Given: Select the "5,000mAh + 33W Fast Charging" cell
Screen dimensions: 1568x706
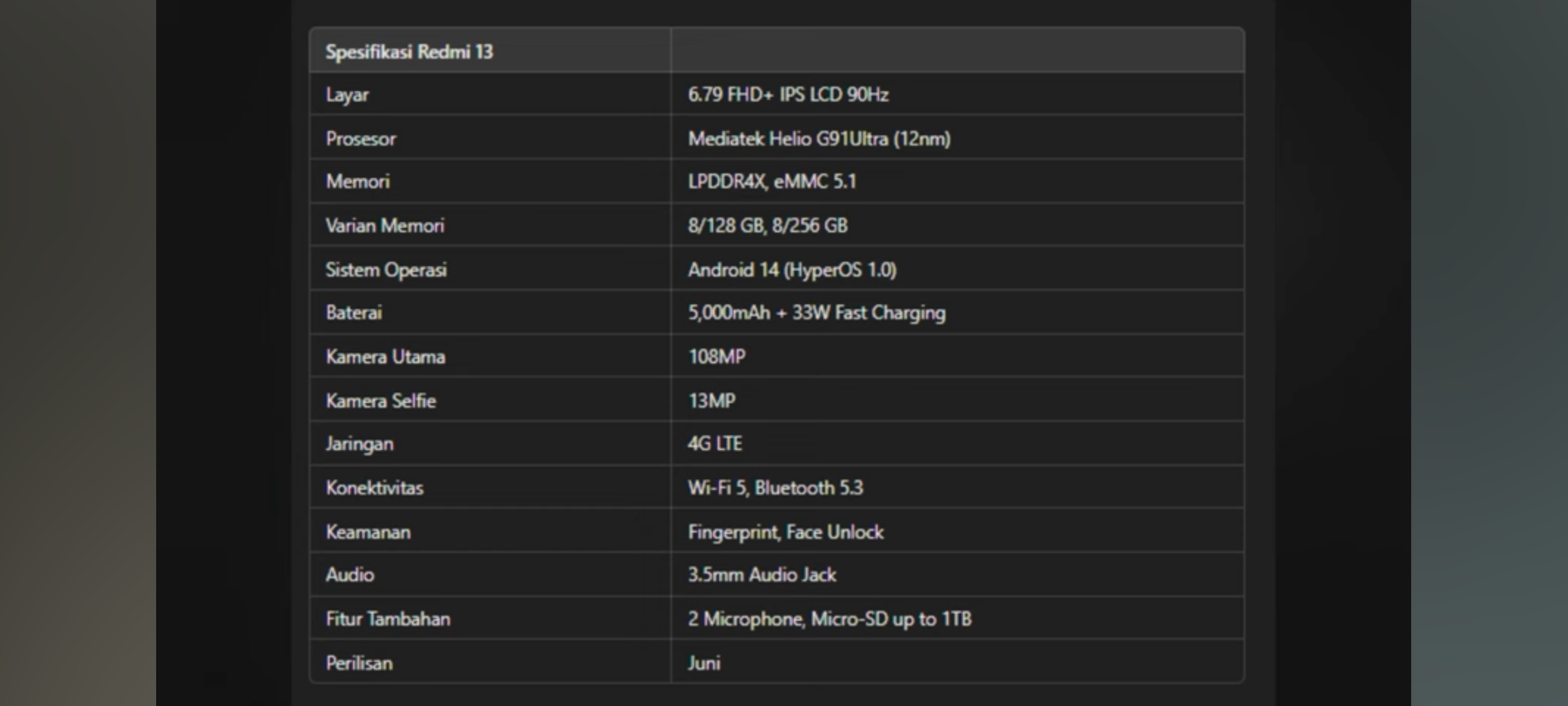Looking at the screenshot, I should (817, 313).
